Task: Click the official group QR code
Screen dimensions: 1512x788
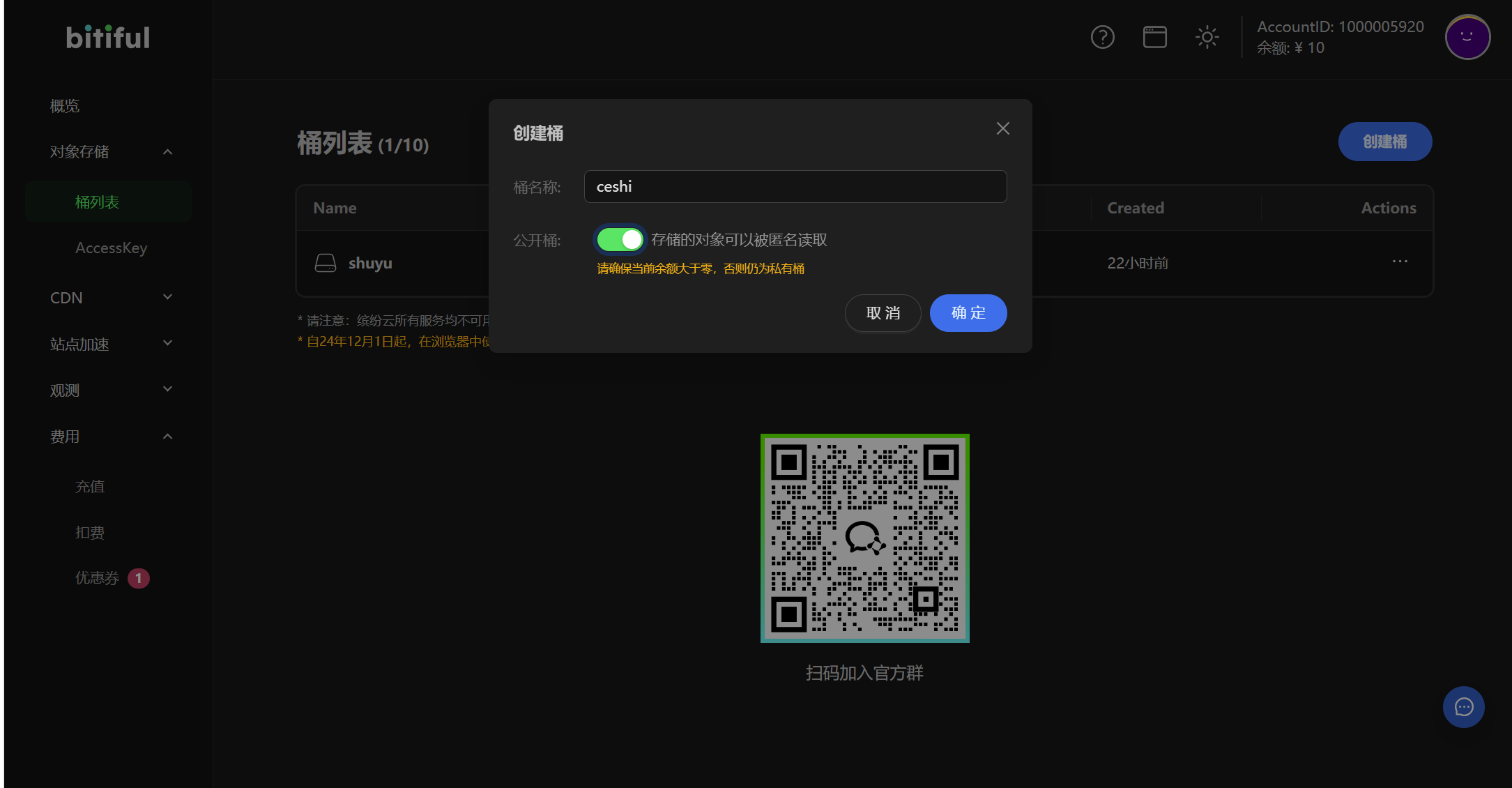Action: coord(864,538)
